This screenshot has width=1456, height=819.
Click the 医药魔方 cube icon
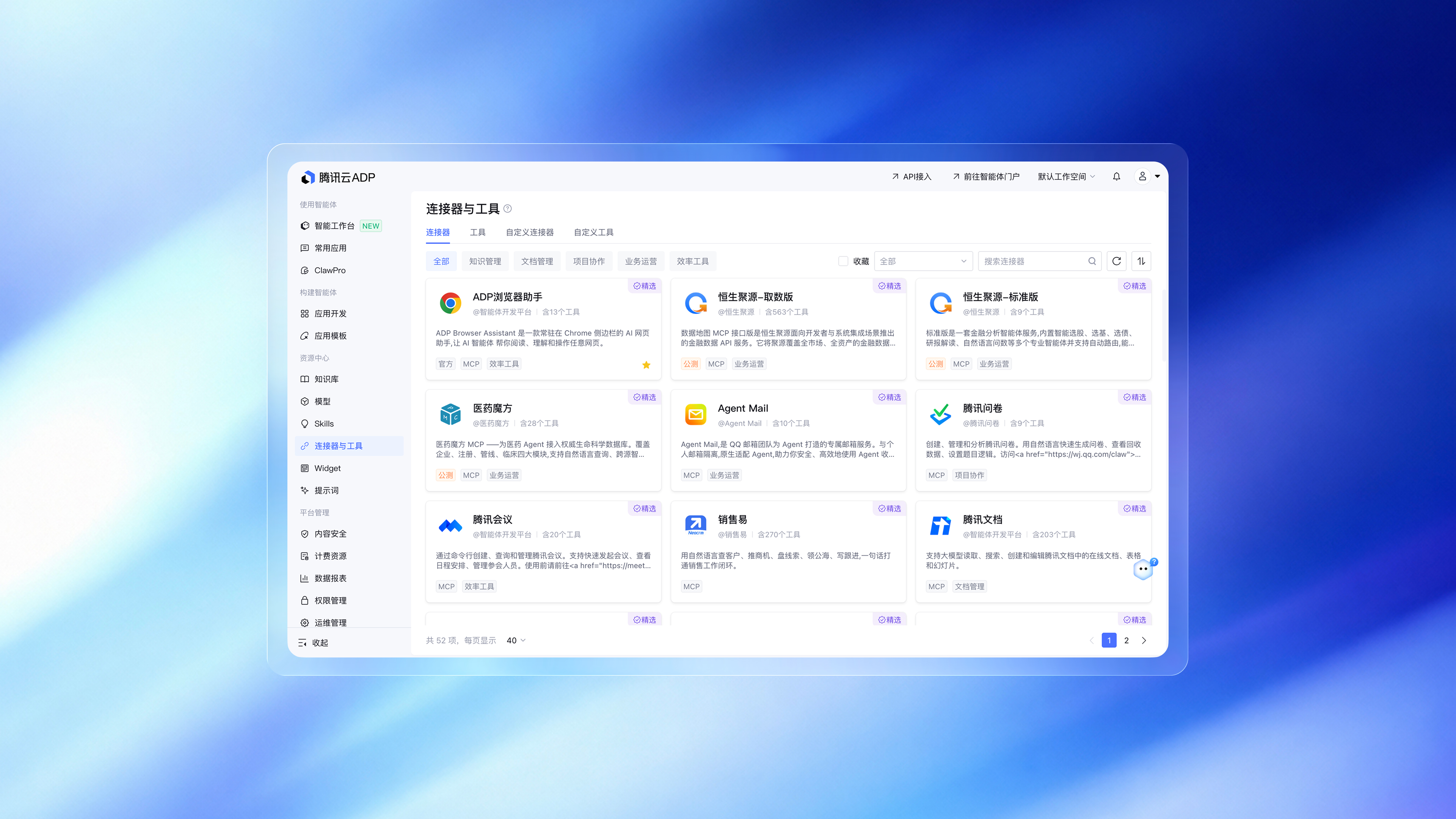(x=450, y=415)
